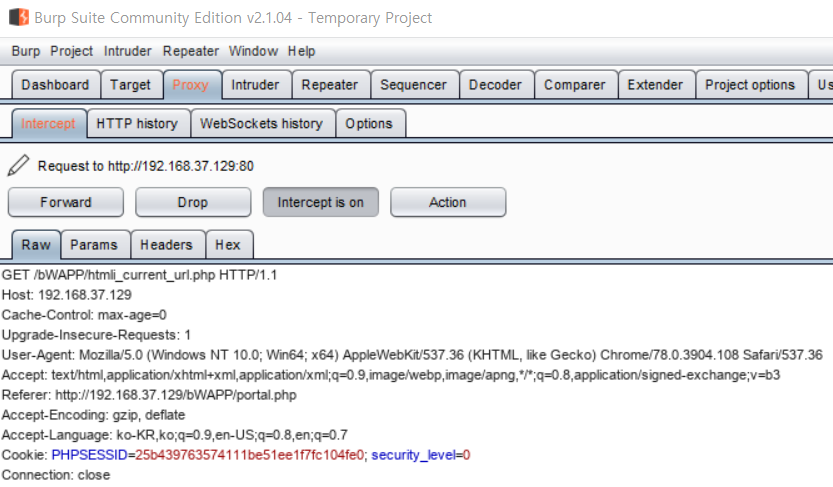Viewport: 833px width, 487px height.
Task: Open the Repeater menu in menu bar
Action: point(191,51)
